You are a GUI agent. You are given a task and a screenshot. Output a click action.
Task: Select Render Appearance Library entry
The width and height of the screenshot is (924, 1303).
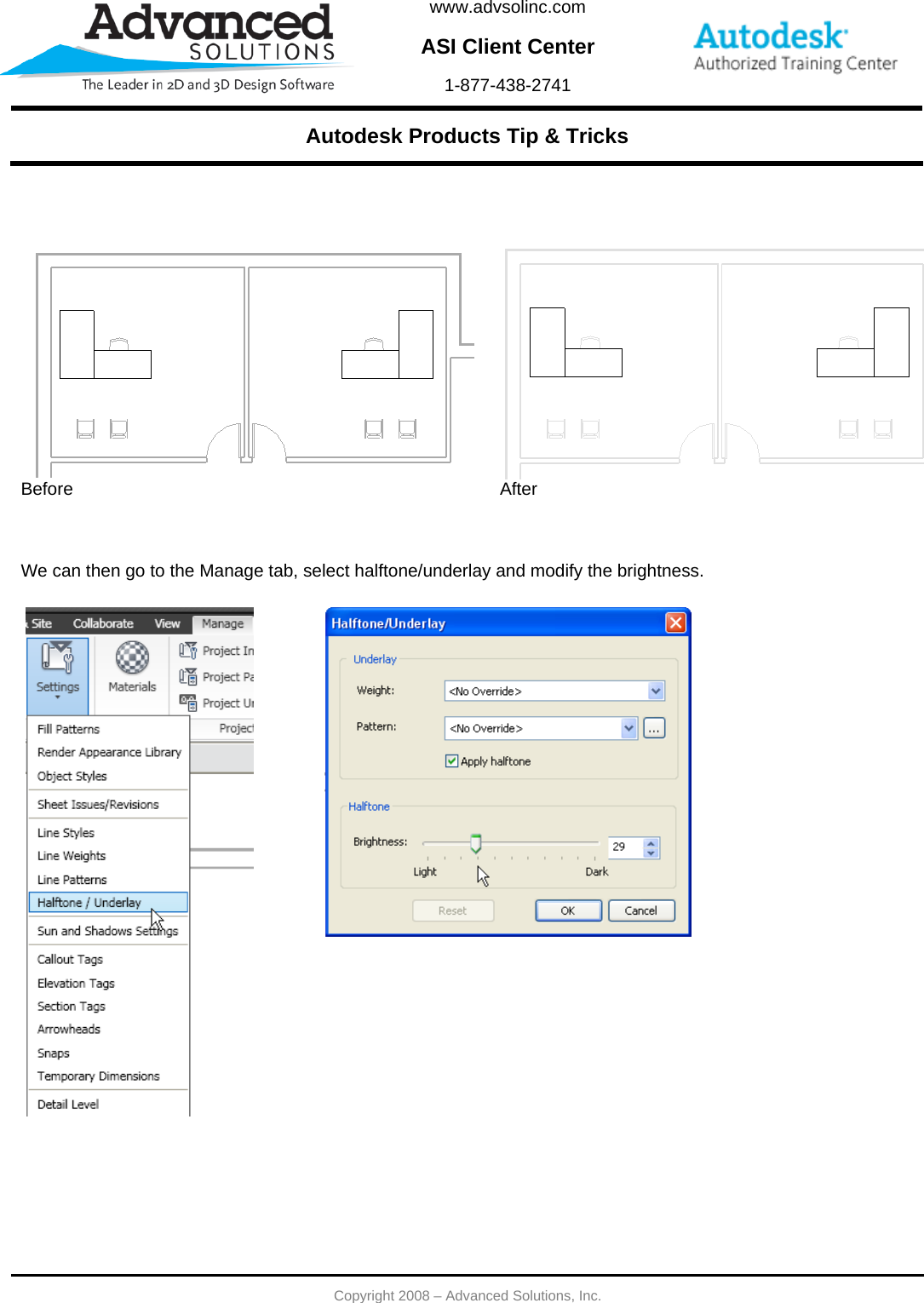108,752
